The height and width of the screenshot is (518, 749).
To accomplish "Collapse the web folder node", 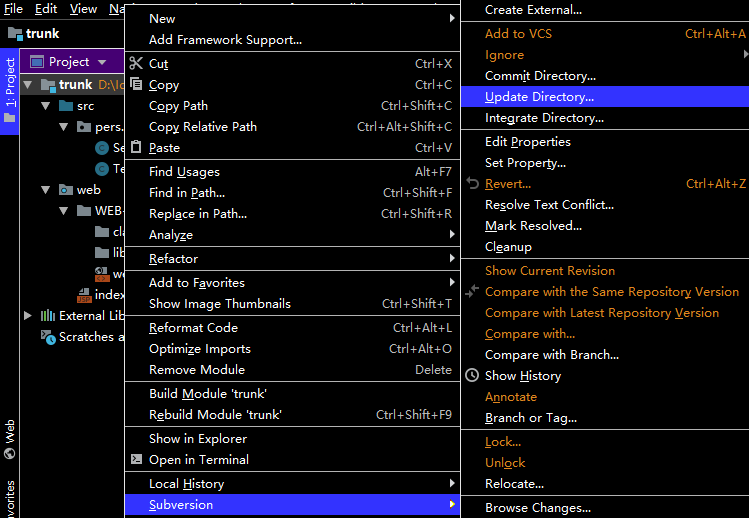I will tap(46, 190).
